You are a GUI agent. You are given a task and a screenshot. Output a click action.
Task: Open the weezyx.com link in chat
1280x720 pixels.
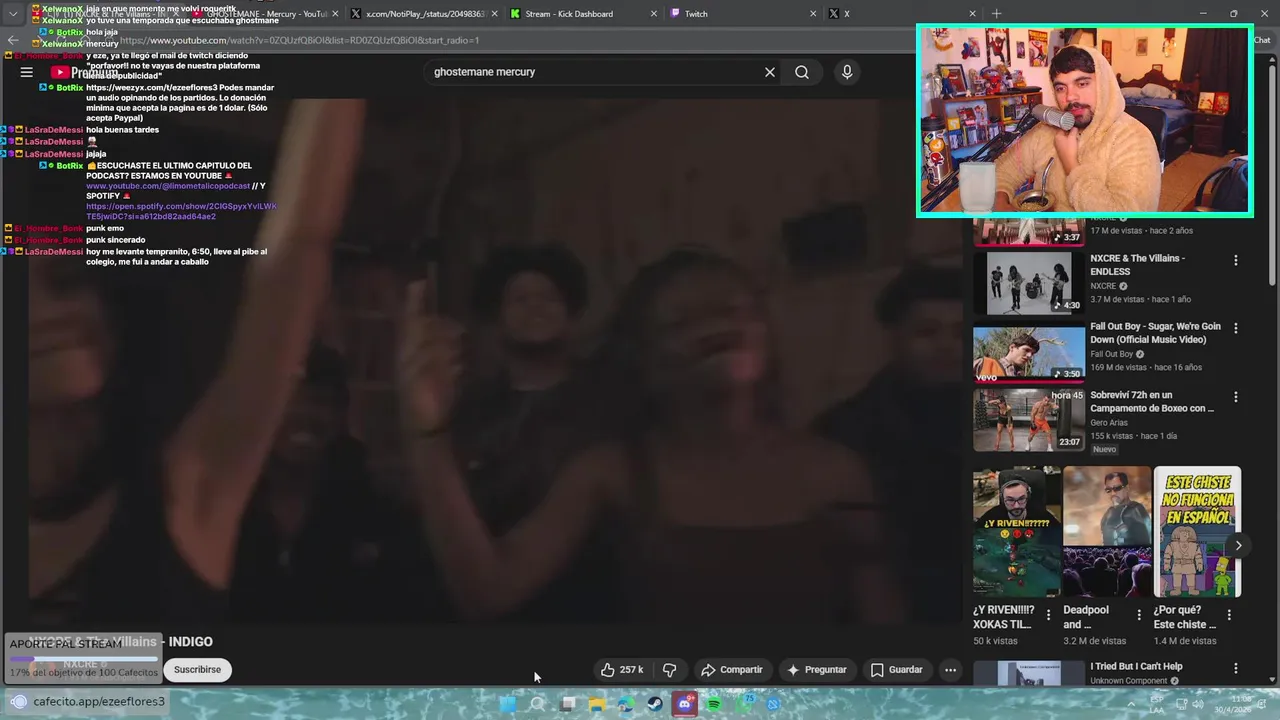[x=151, y=88]
